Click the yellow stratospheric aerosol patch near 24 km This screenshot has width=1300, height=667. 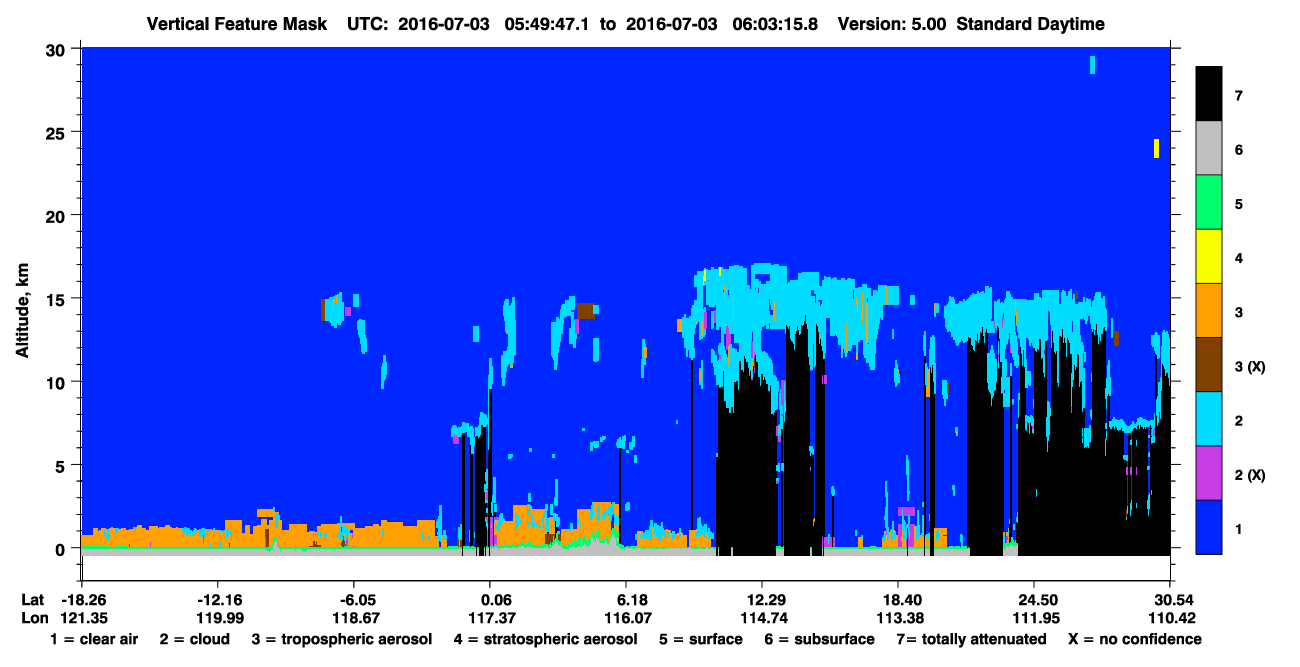1156,148
